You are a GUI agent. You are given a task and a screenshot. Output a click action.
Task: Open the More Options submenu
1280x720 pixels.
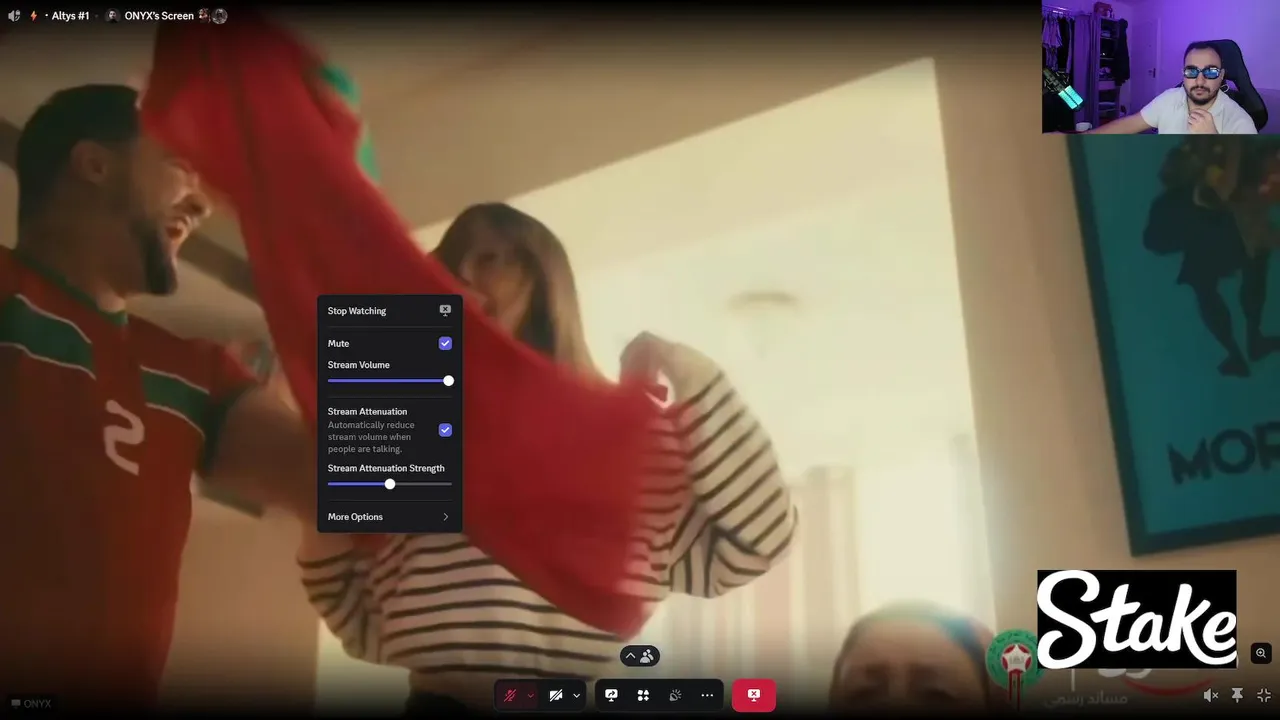(389, 517)
